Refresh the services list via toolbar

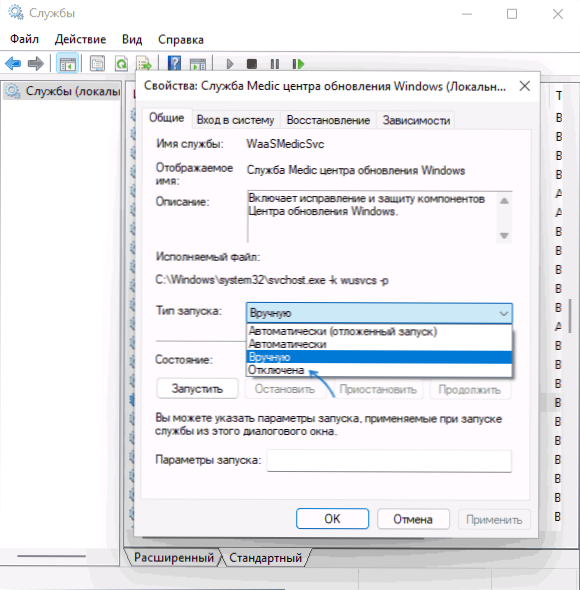pos(121,64)
